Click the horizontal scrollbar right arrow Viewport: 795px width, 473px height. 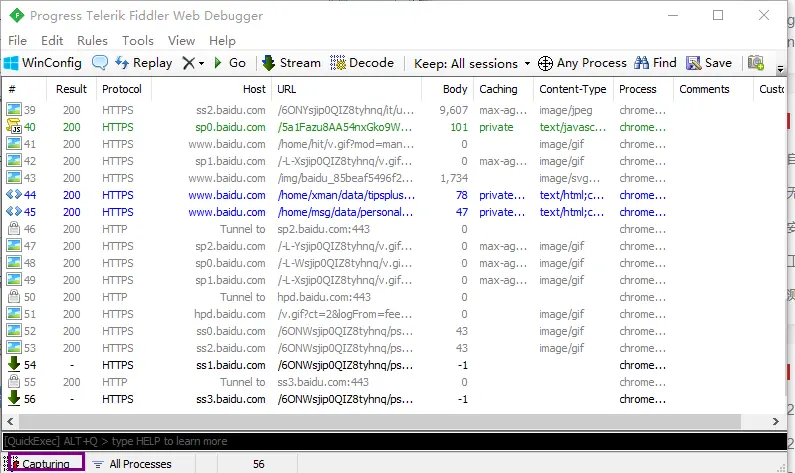point(776,421)
